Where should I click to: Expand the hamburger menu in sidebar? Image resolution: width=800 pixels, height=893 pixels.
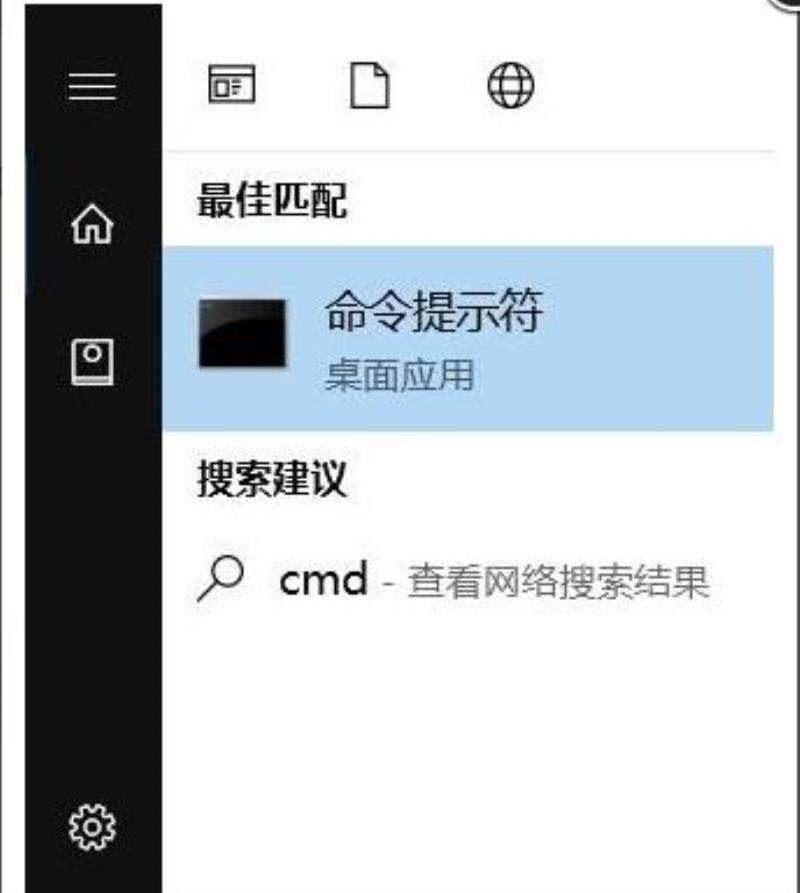(x=92, y=86)
